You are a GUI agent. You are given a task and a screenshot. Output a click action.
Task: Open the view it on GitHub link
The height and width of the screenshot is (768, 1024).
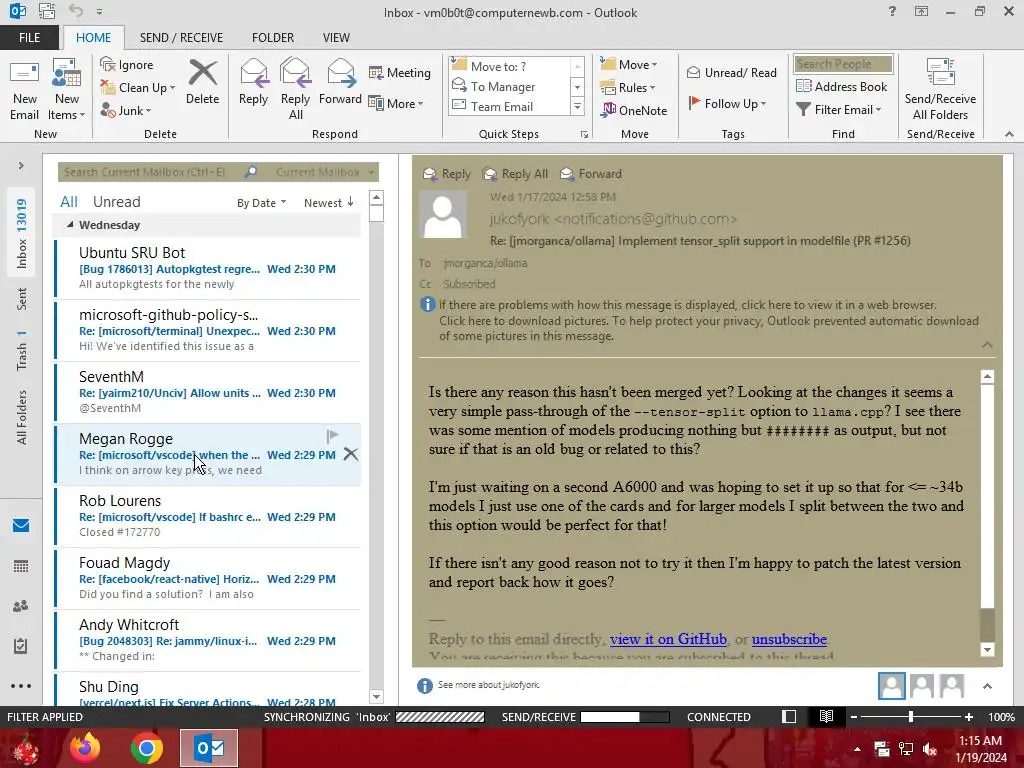pyautogui.click(x=668, y=639)
